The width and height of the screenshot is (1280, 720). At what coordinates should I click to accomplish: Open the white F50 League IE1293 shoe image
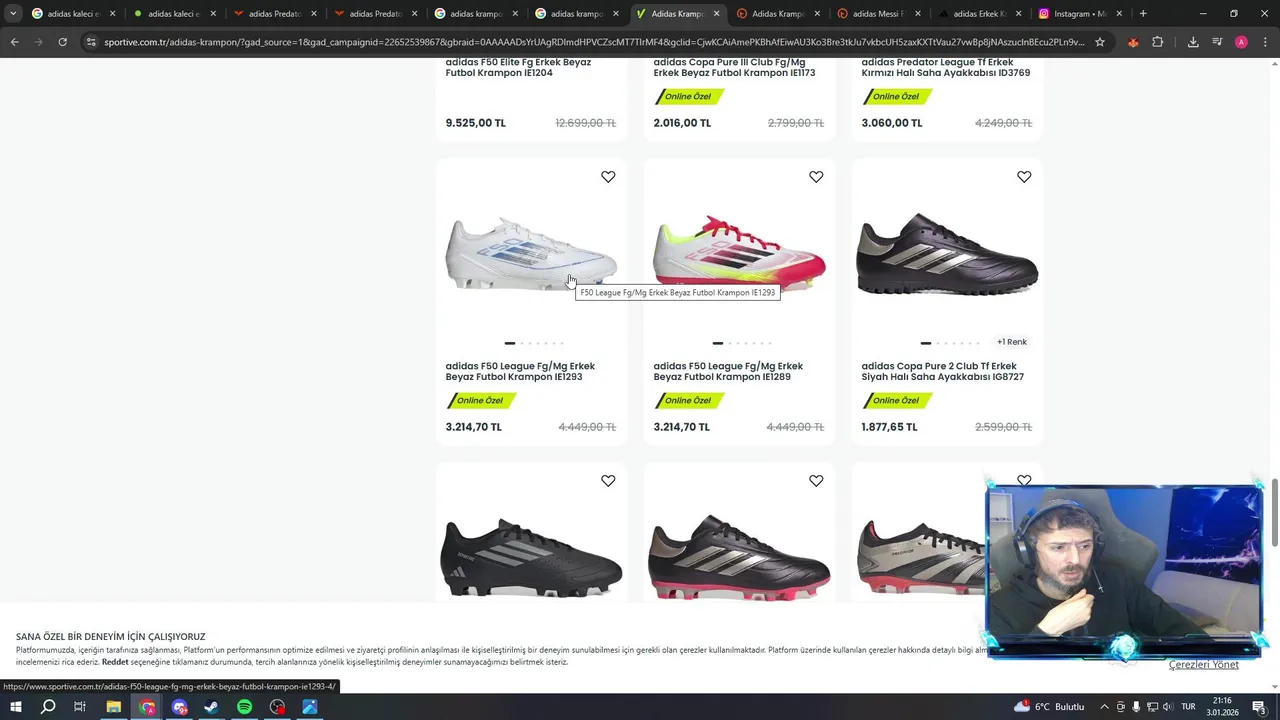531,254
